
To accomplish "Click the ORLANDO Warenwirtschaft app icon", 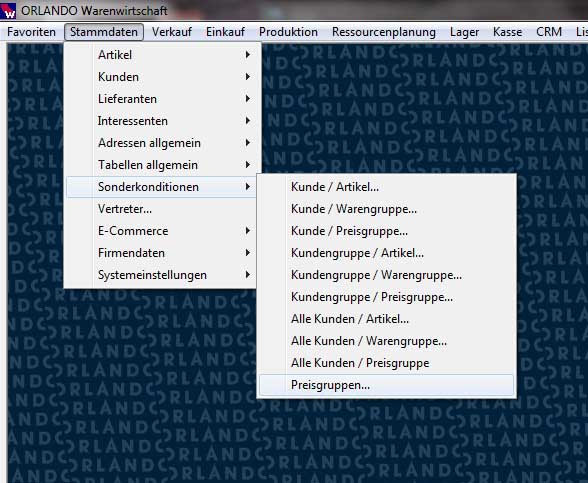I will click(8, 10).
